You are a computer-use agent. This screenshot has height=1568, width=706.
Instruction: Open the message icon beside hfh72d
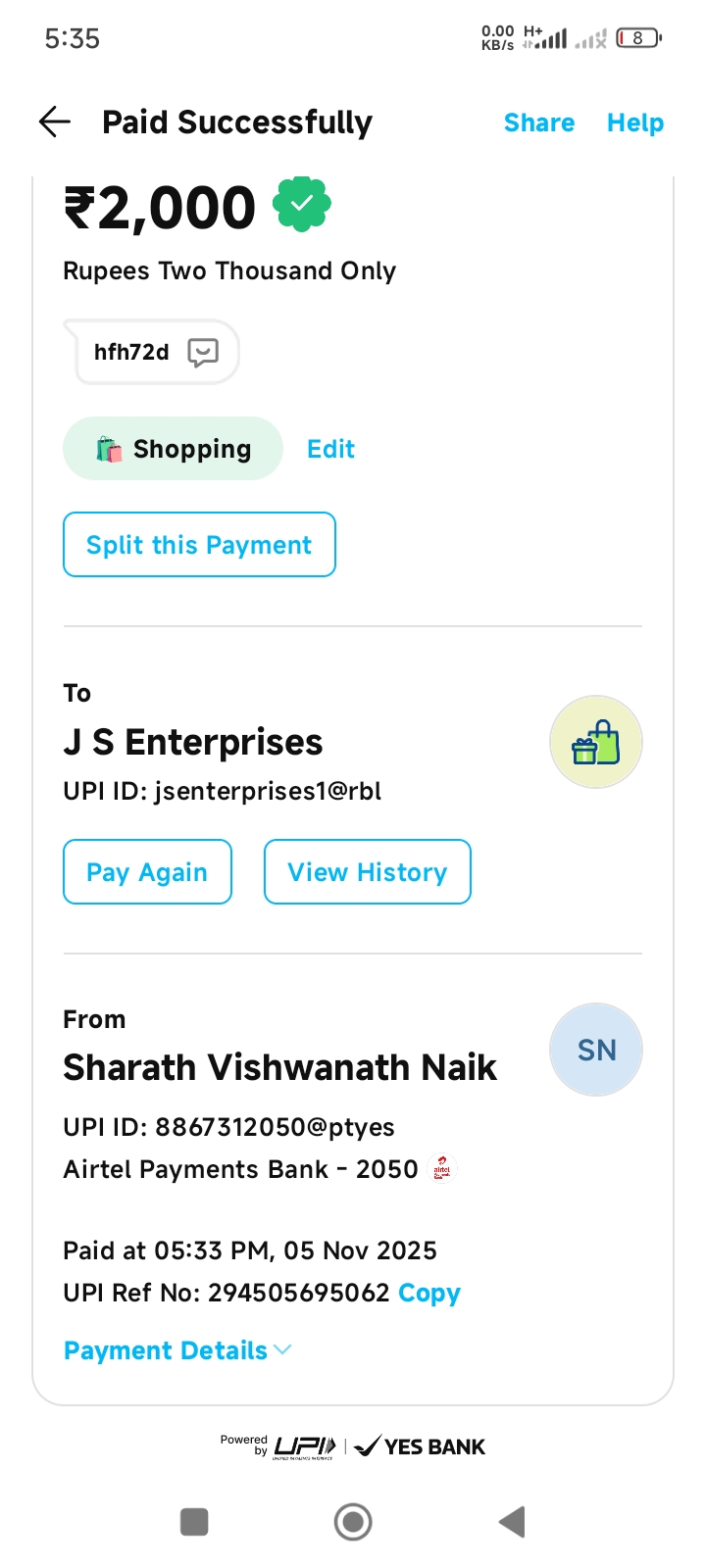[203, 352]
